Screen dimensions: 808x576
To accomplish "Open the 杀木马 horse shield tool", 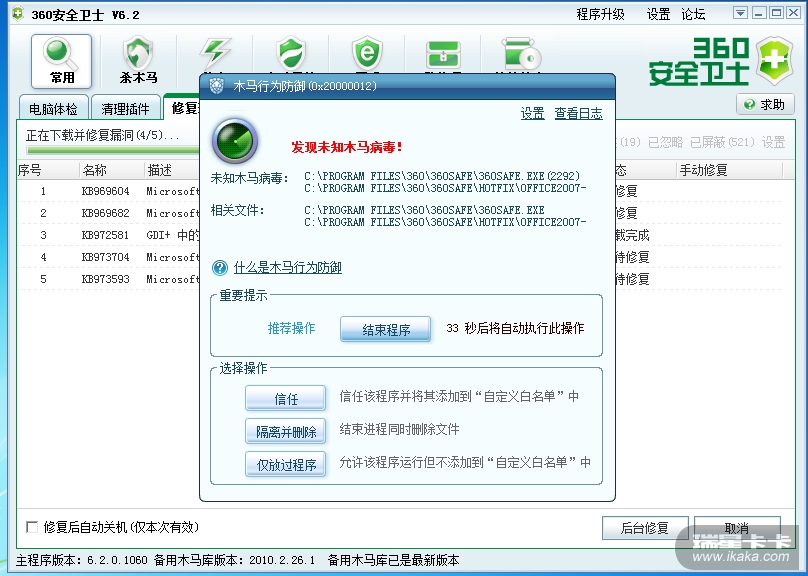I will click(x=138, y=60).
